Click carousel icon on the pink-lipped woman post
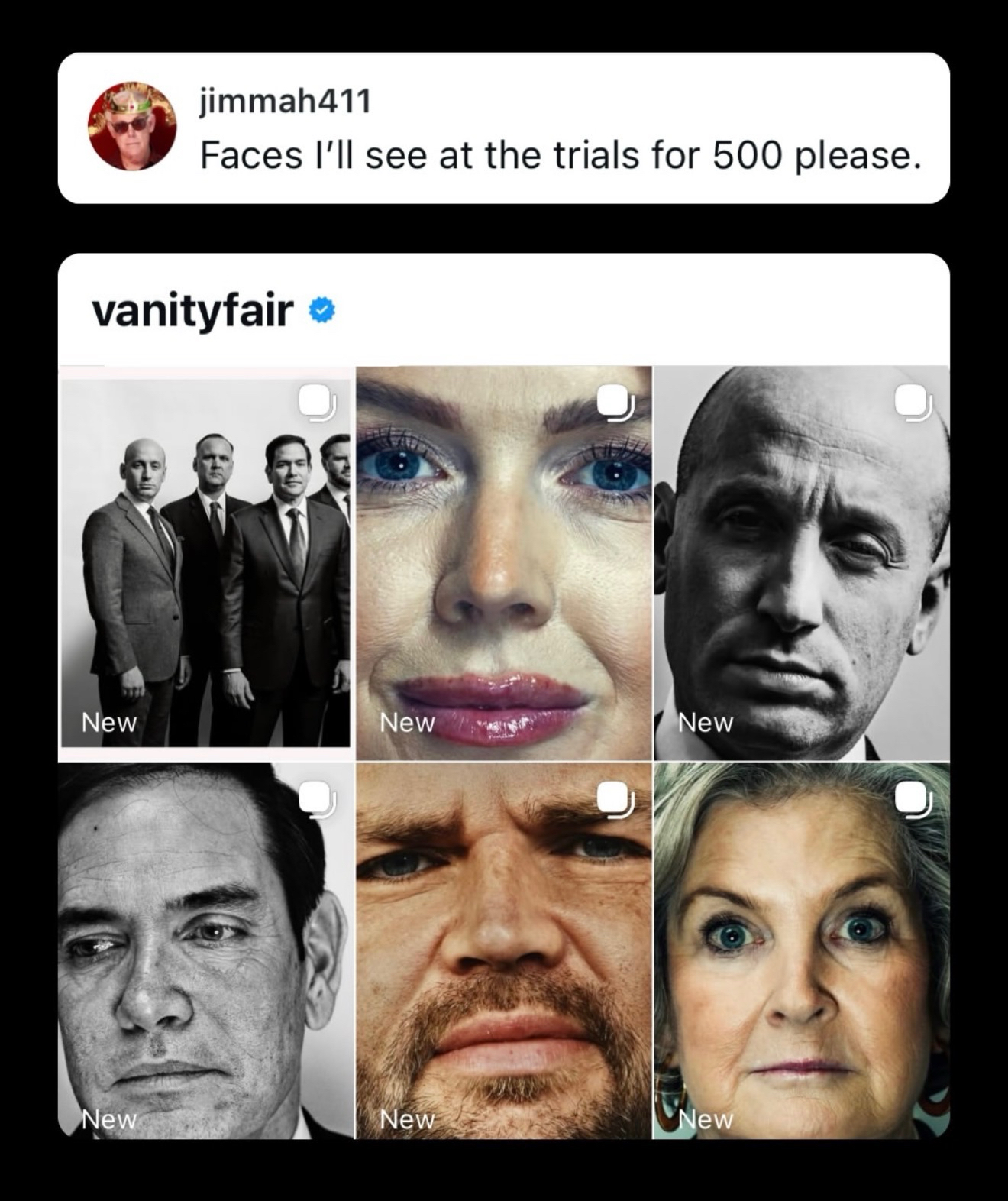Viewport: 1008px width, 1201px height. pyautogui.click(x=615, y=403)
